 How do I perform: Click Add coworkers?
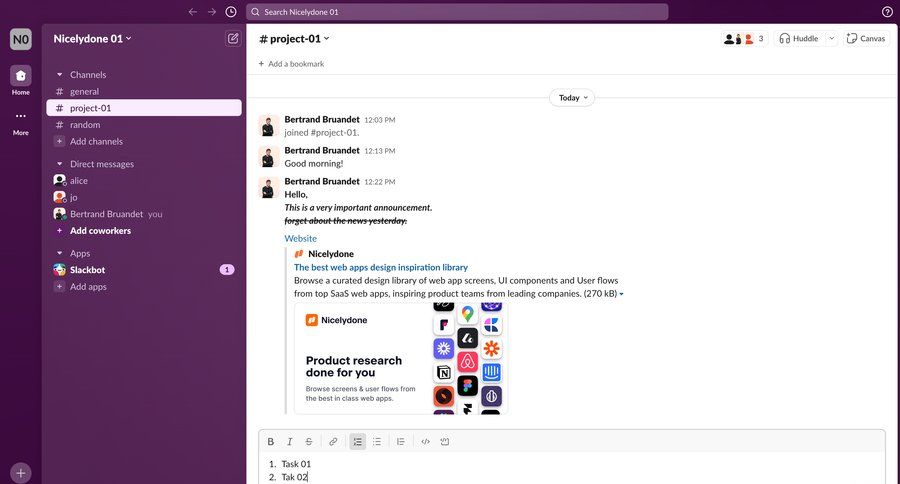[x=144, y=230]
